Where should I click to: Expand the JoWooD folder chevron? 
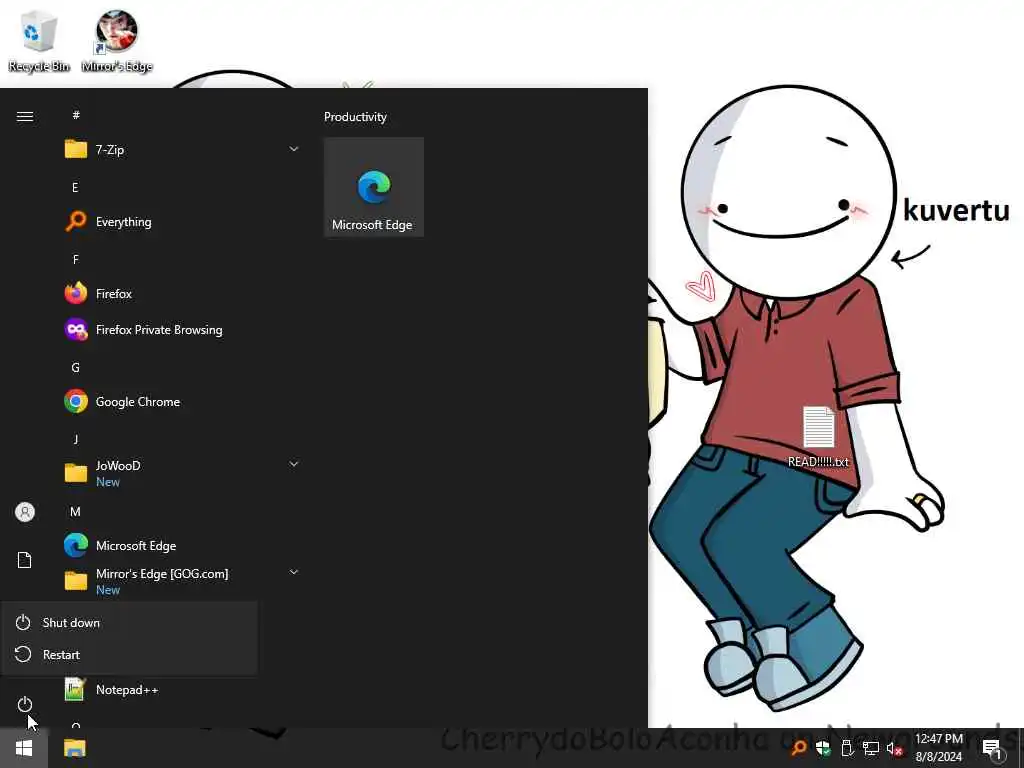[294, 464]
